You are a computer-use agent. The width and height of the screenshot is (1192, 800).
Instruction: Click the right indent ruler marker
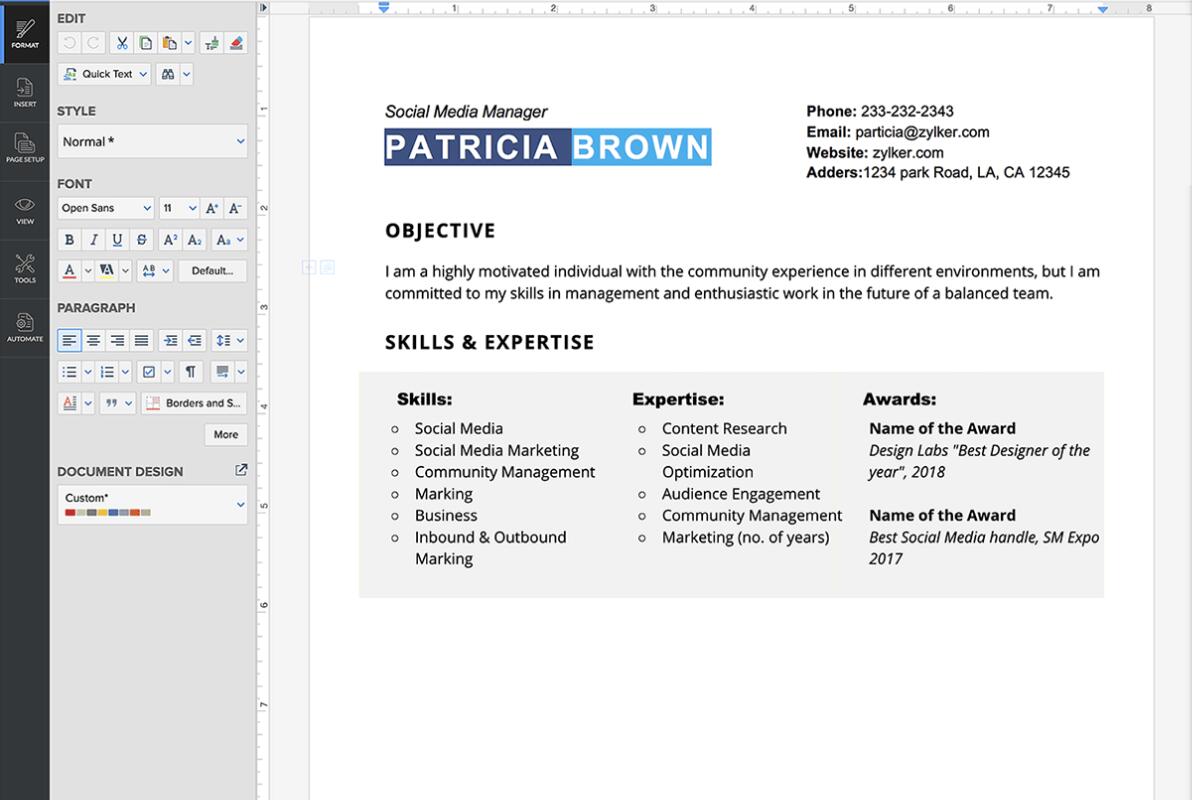tap(1102, 9)
